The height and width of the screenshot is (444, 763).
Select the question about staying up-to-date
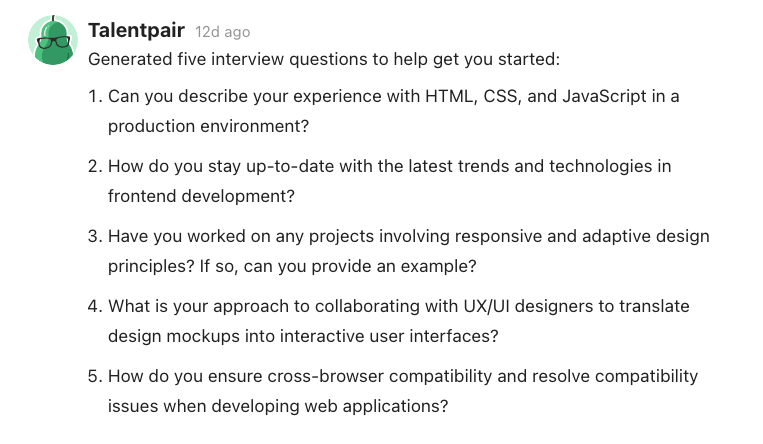pos(389,167)
